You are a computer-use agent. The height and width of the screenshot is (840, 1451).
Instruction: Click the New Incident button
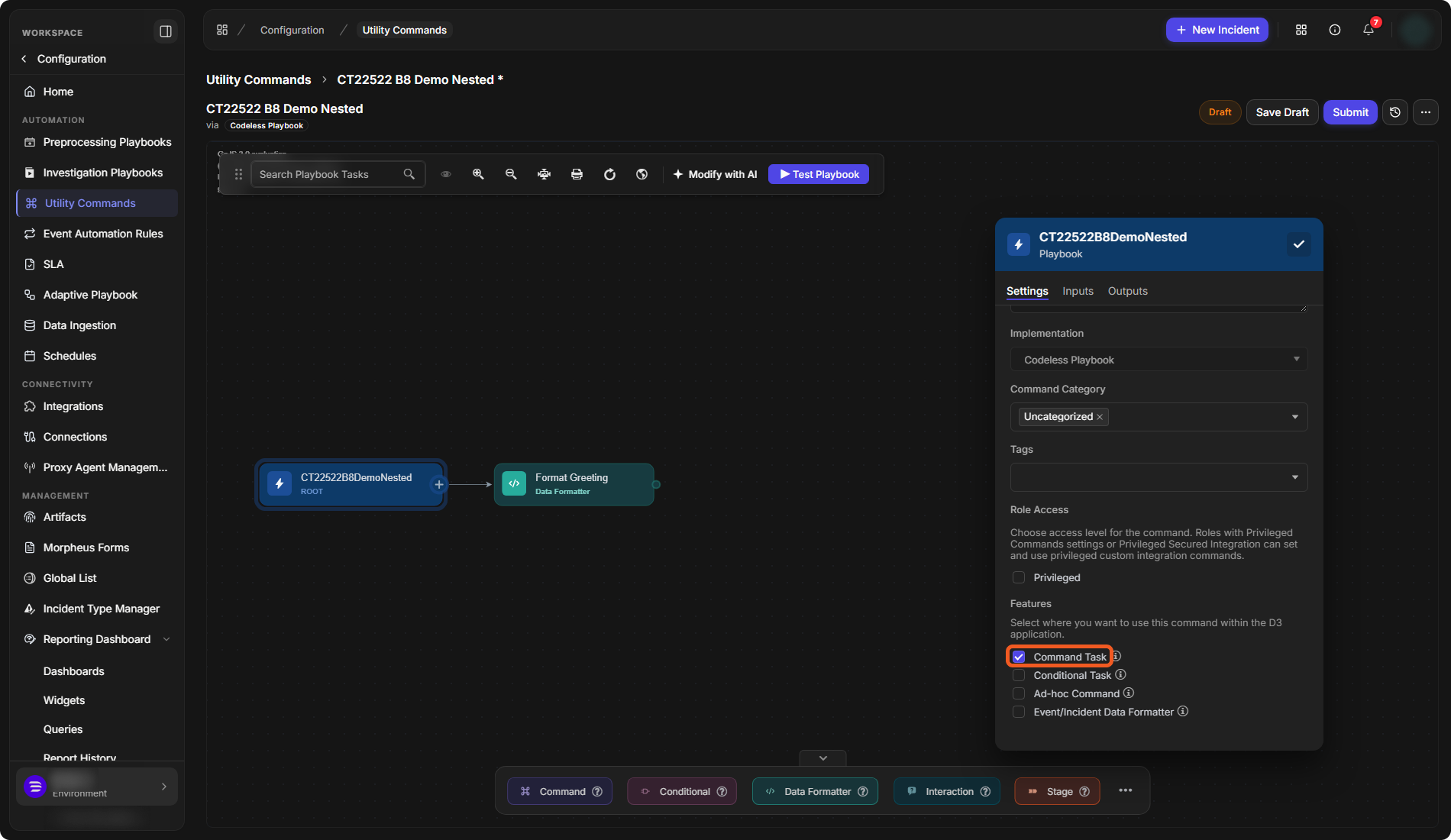tap(1217, 30)
